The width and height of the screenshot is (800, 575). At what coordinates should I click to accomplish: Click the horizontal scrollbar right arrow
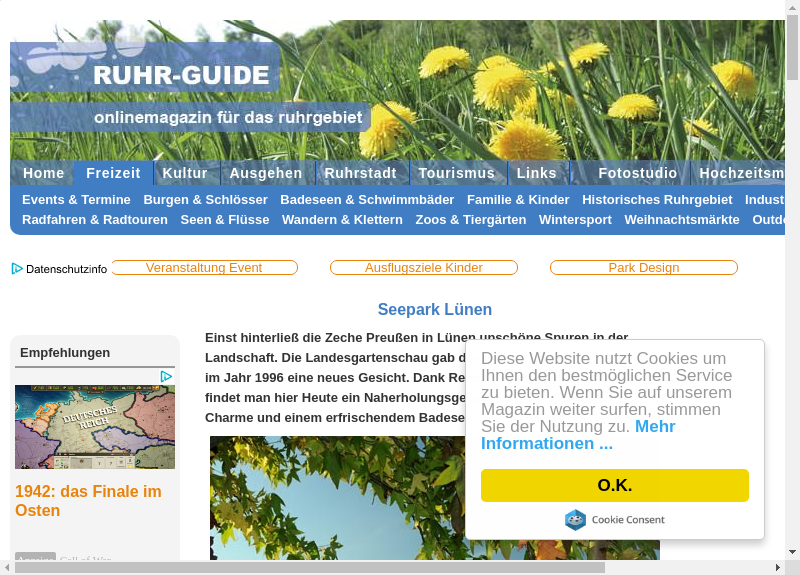pyautogui.click(x=778, y=567)
